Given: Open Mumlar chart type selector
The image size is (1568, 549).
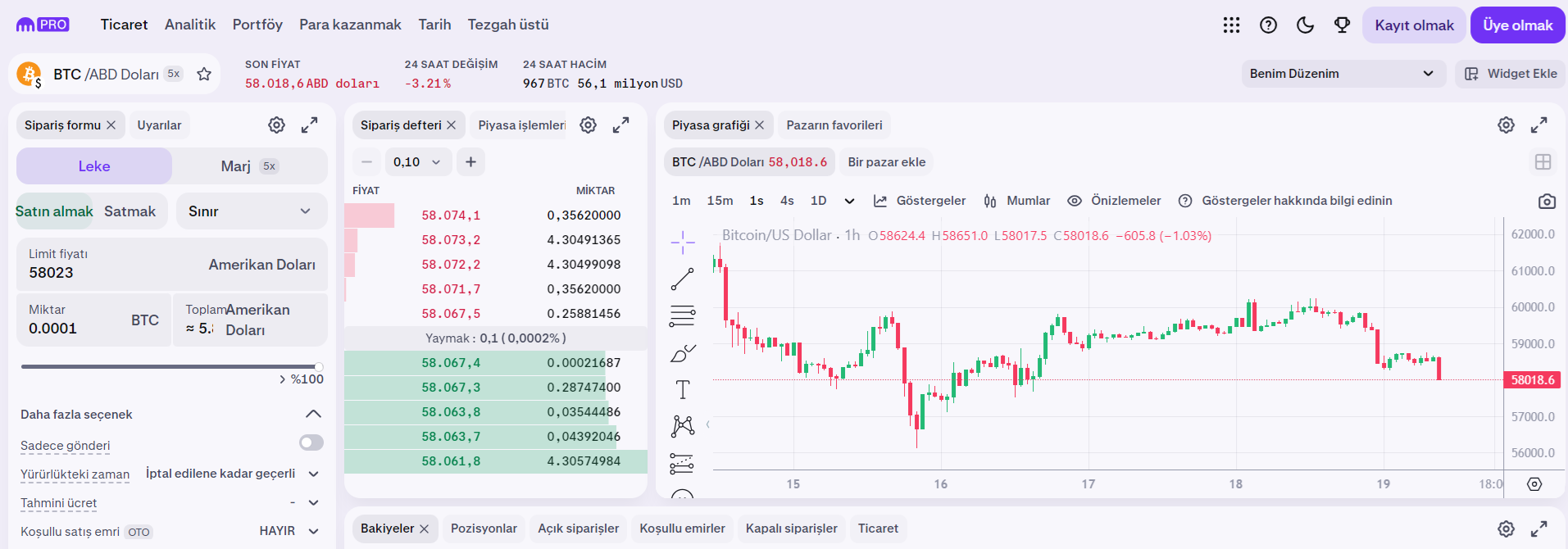Looking at the screenshot, I should point(1016,201).
